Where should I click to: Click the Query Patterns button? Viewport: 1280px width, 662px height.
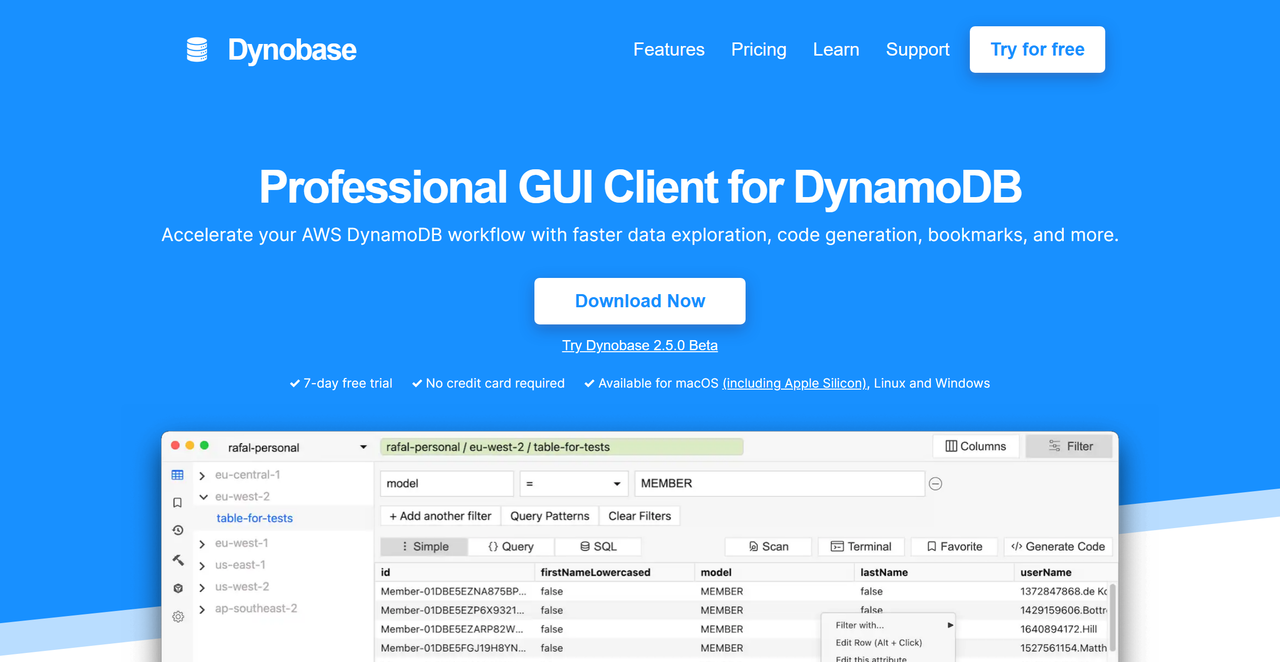coord(550,516)
